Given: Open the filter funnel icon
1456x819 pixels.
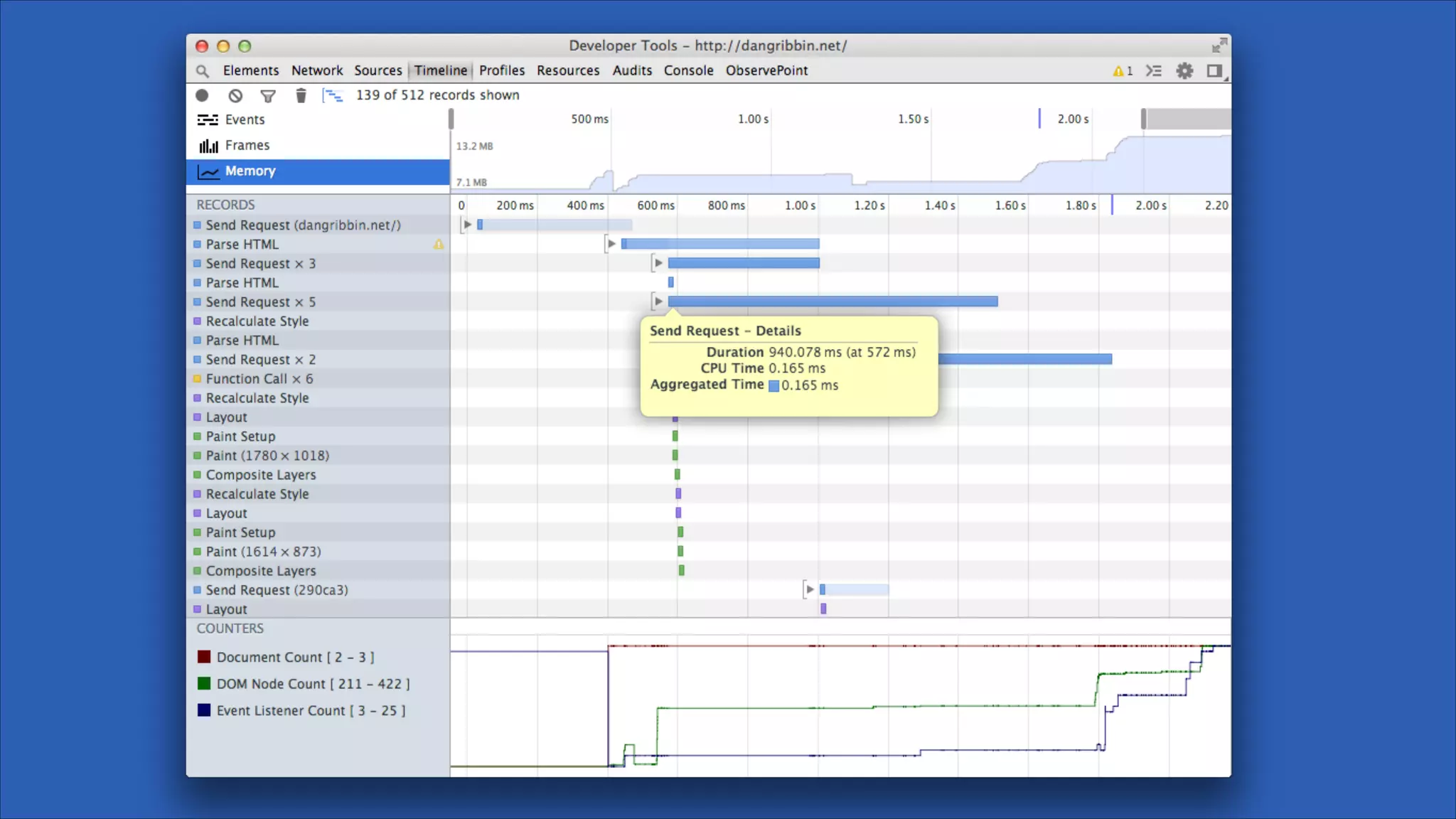Looking at the screenshot, I should 268,96.
